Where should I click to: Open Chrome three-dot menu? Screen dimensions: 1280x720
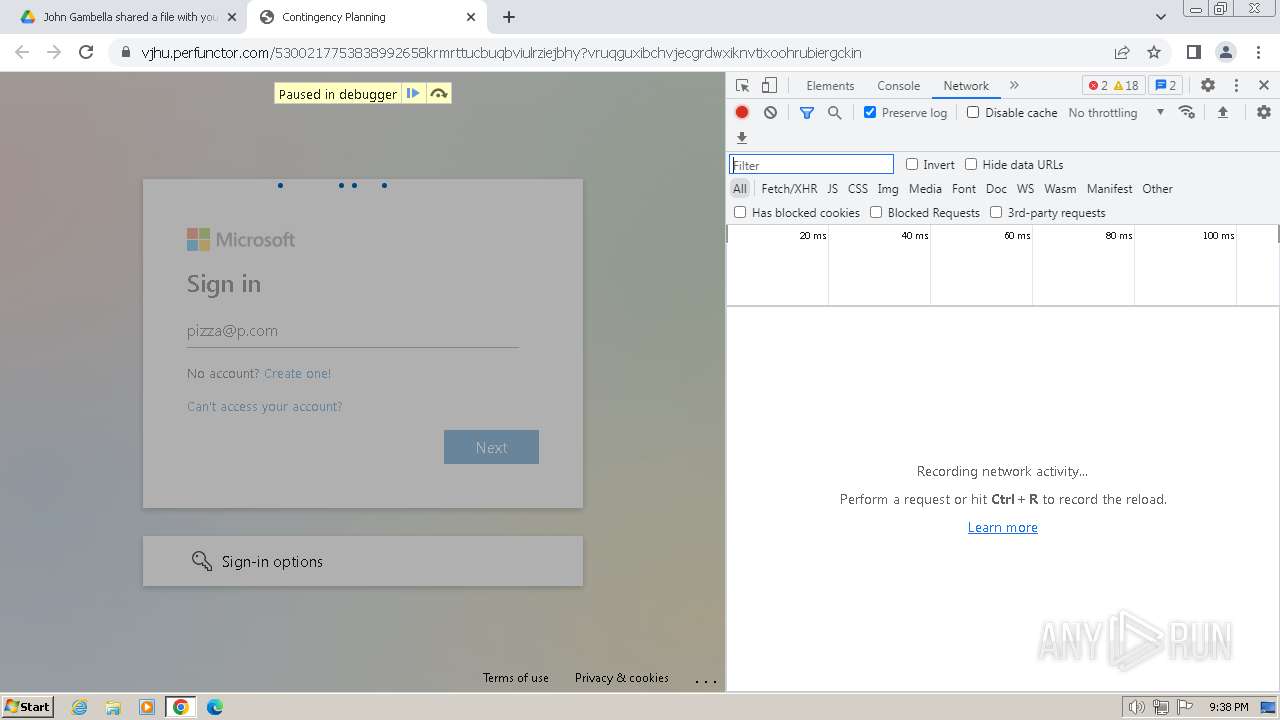(x=1258, y=53)
